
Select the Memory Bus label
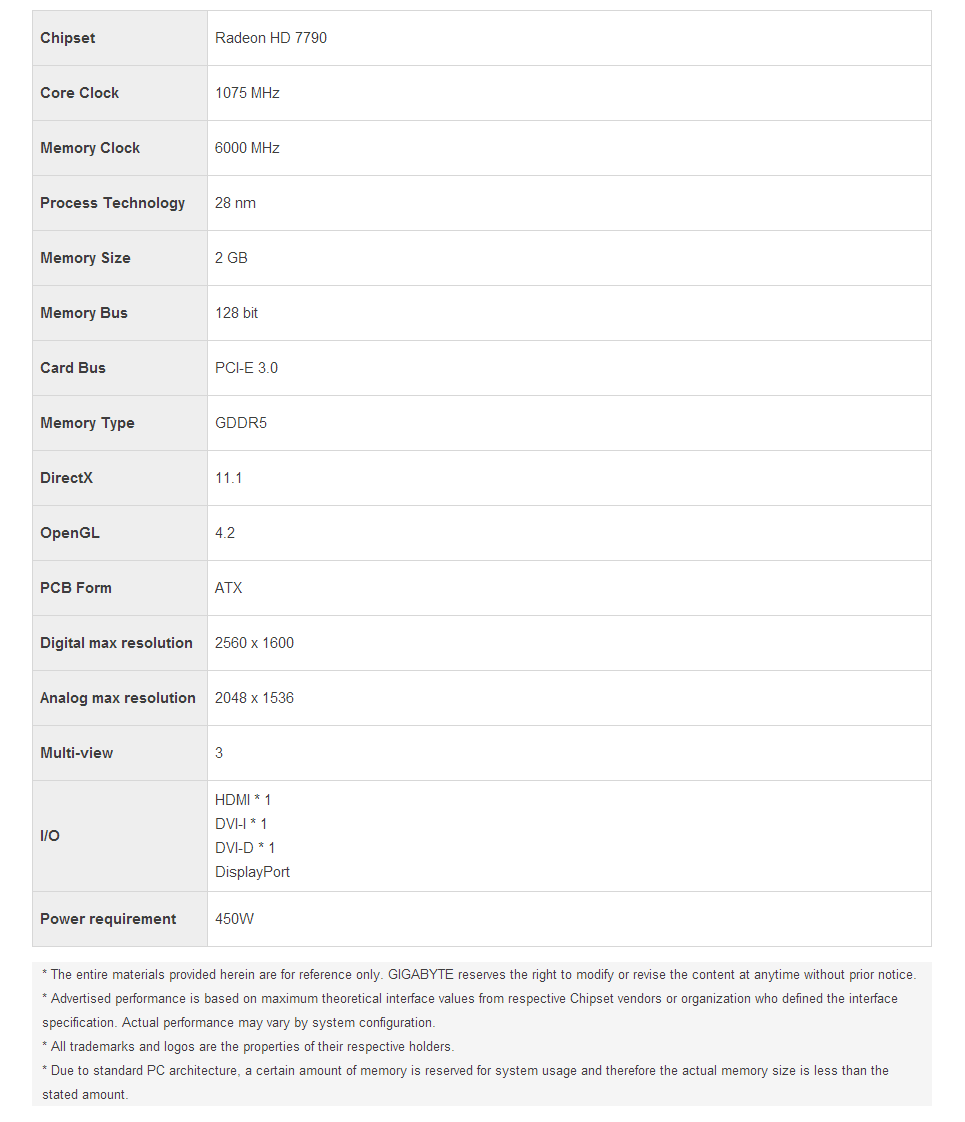(84, 313)
